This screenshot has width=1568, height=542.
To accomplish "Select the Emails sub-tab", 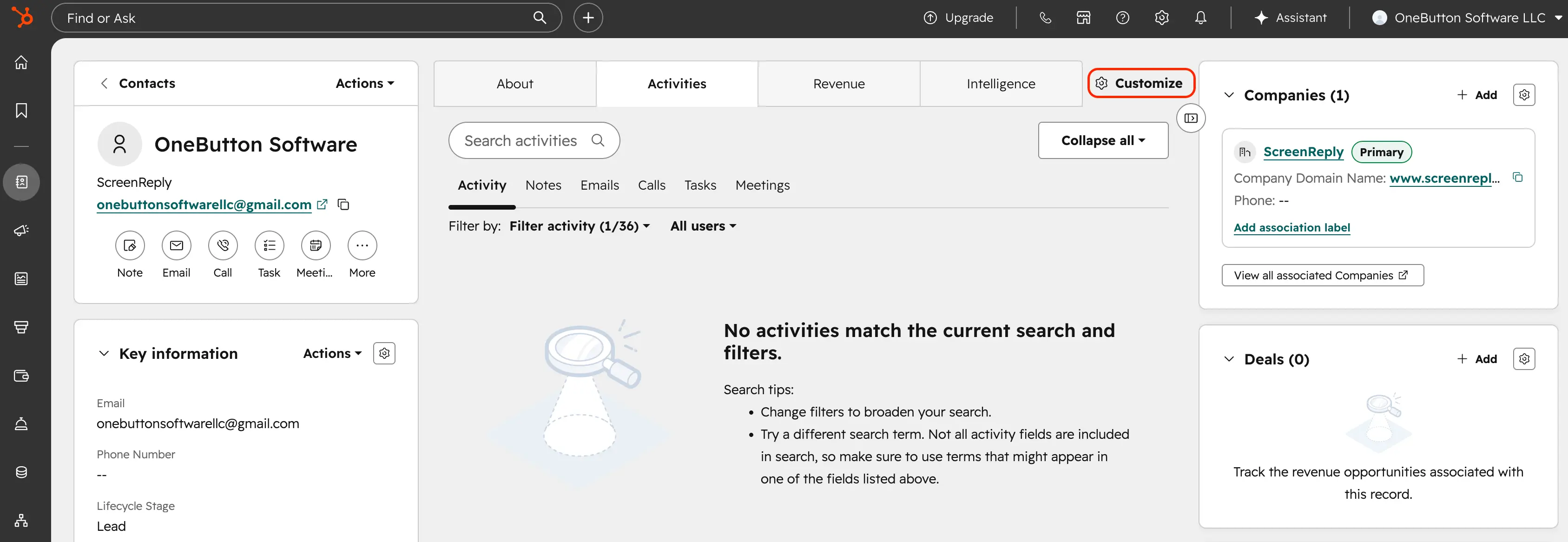I will tap(600, 185).
